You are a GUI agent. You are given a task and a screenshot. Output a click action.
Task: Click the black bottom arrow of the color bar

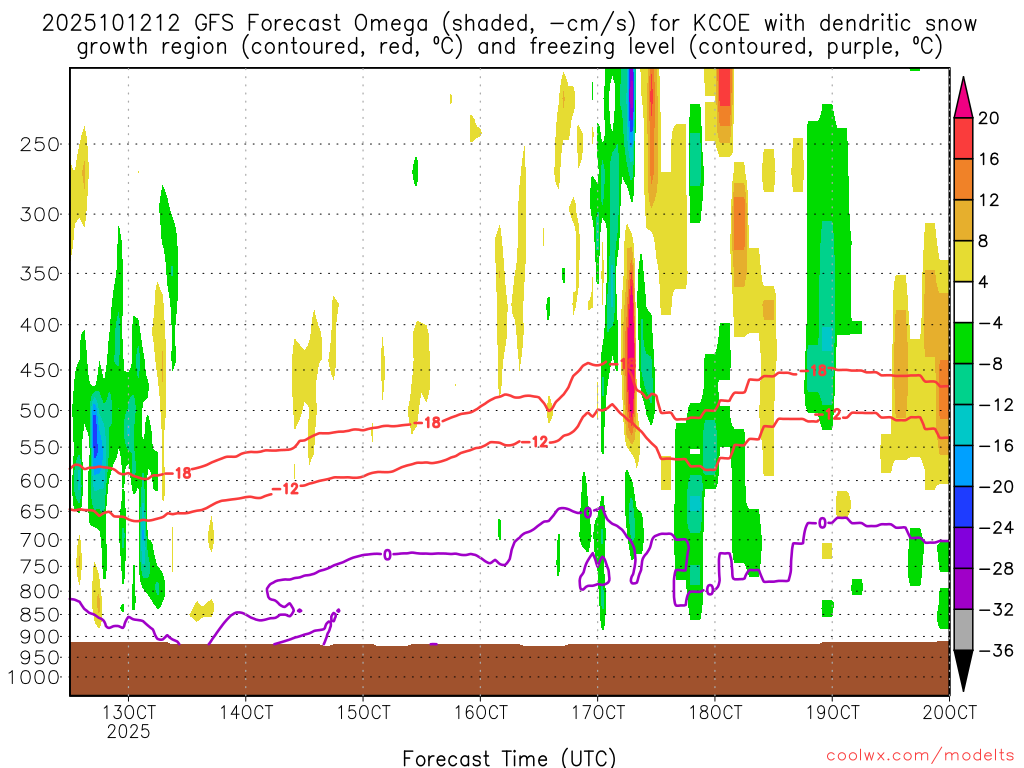963,671
